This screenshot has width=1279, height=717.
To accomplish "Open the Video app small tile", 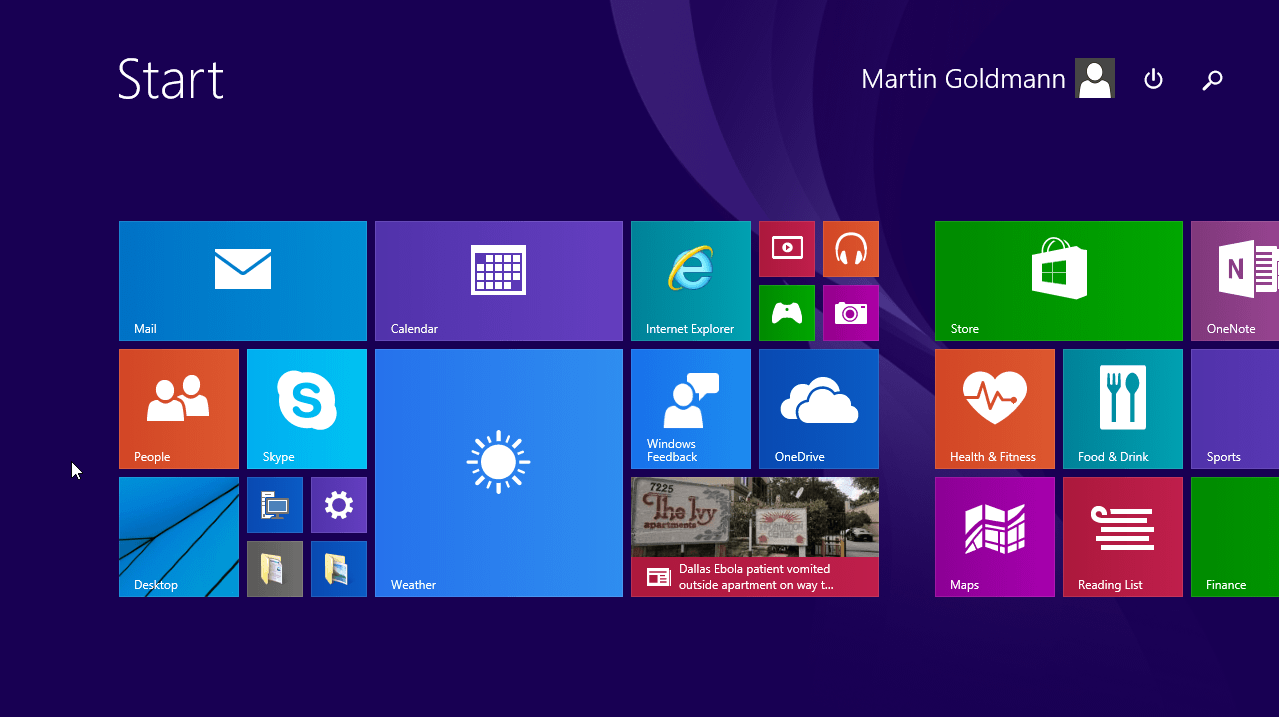I will click(x=786, y=249).
